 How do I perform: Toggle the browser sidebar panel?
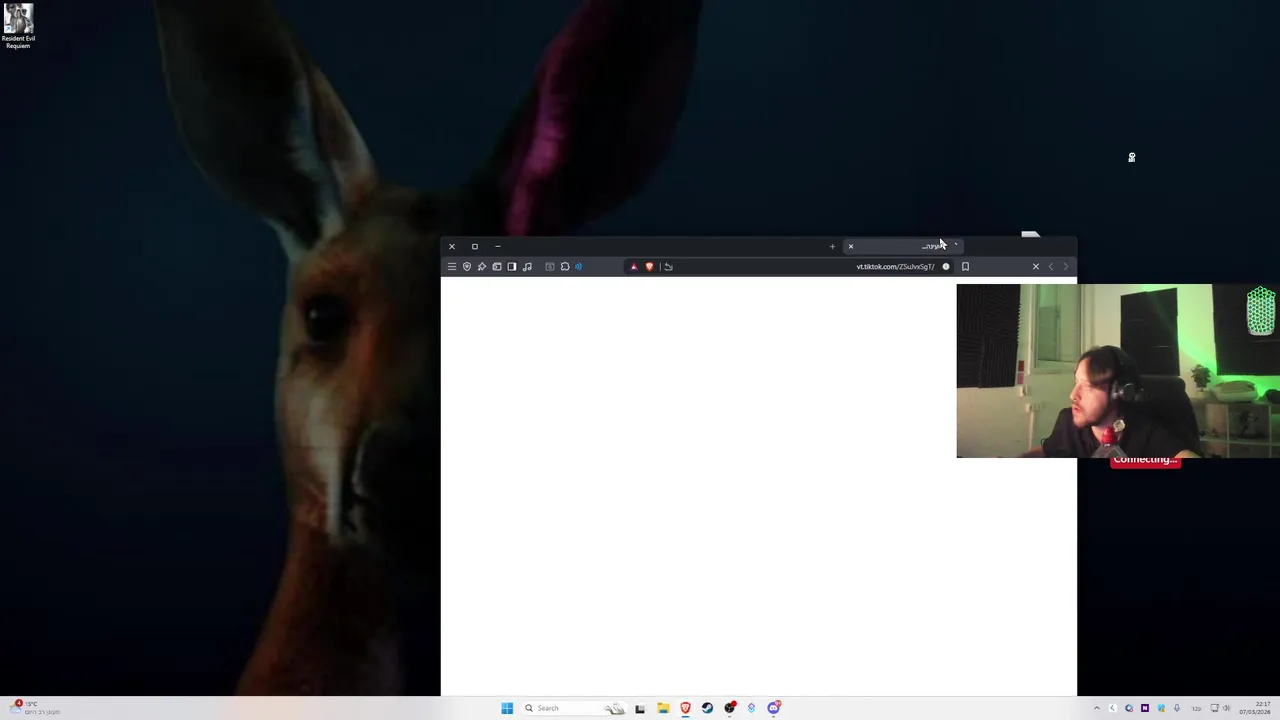(512, 267)
